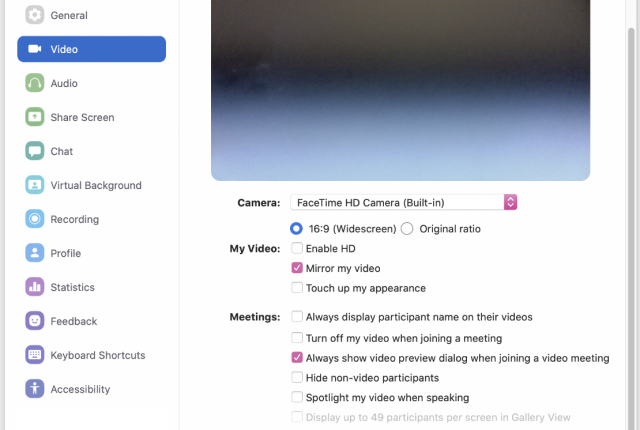Screen dimensions: 640x430
Task: Open the Camera dropdown arrows
Action: (x=510, y=202)
